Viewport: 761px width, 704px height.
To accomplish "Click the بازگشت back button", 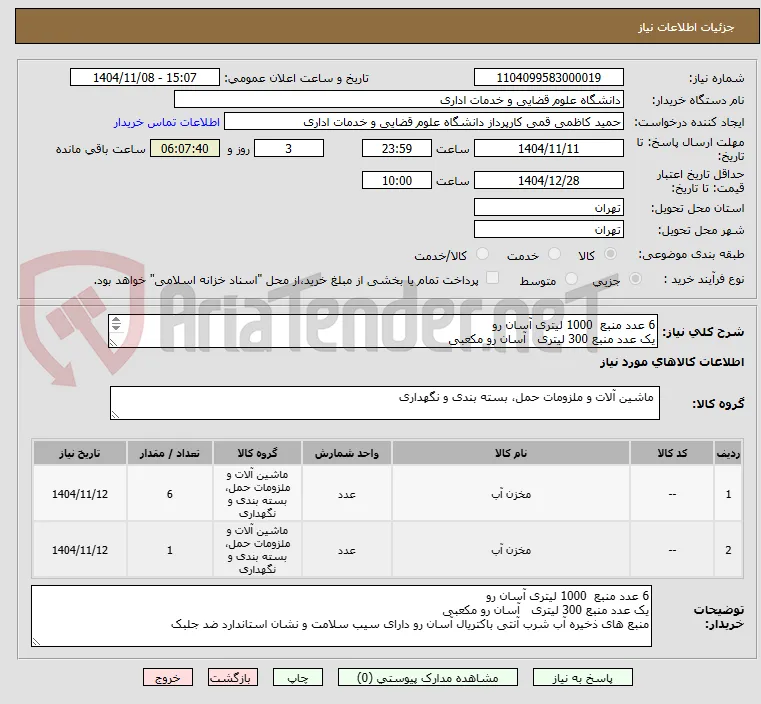I will (x=233, y=677).
